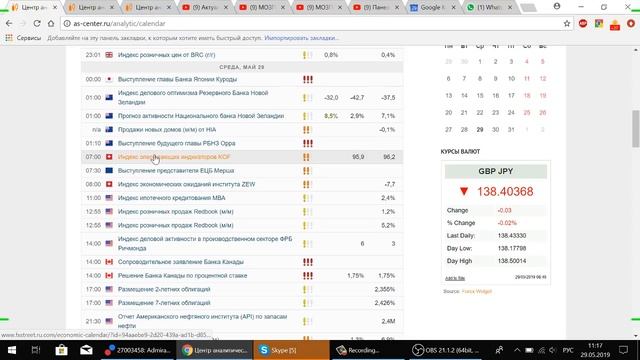Open Индекс розничных цен от BRC event
The image size is (640, 360).
click(167, 55)
